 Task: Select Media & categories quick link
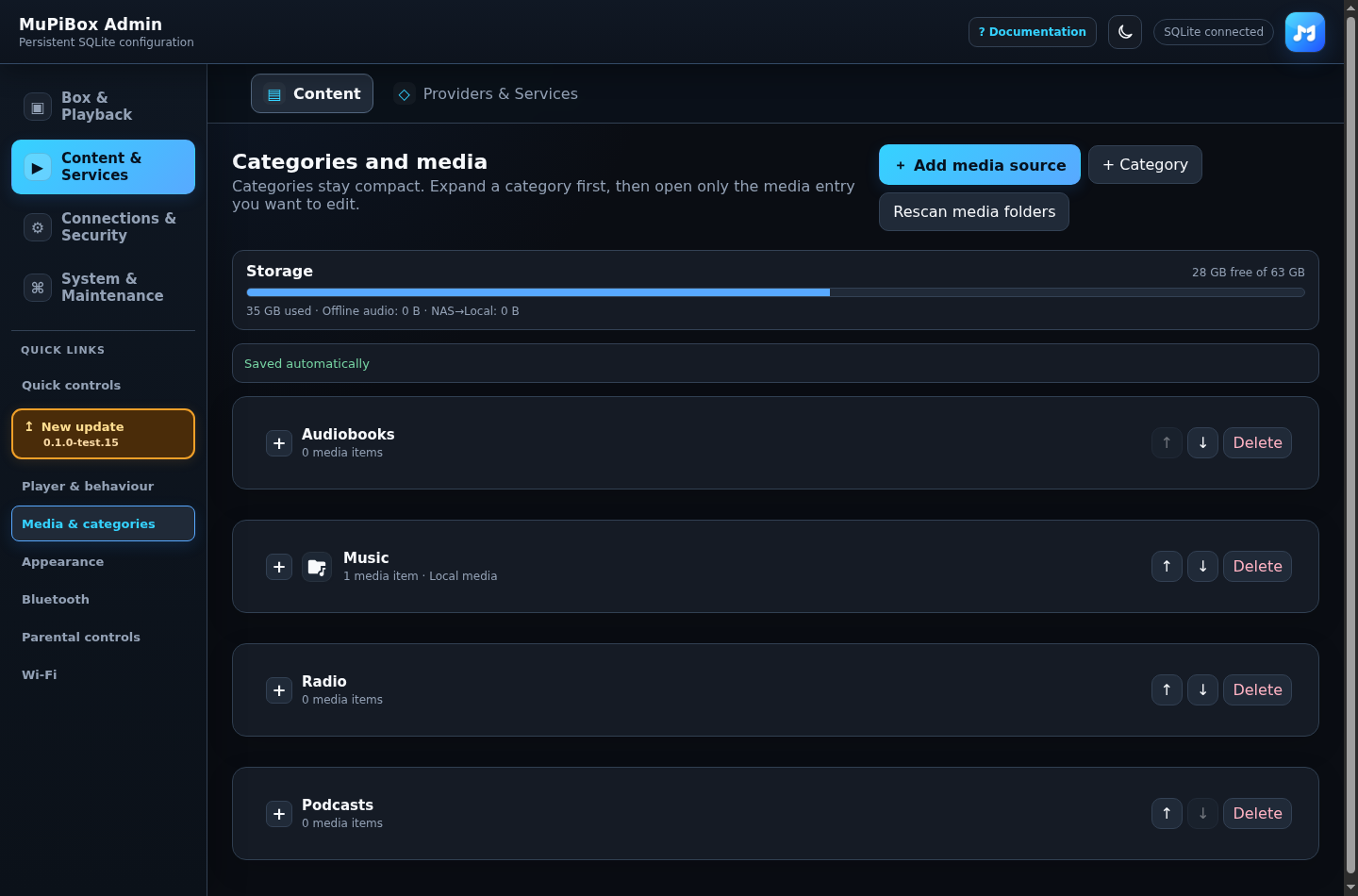[x=103, y=523]
